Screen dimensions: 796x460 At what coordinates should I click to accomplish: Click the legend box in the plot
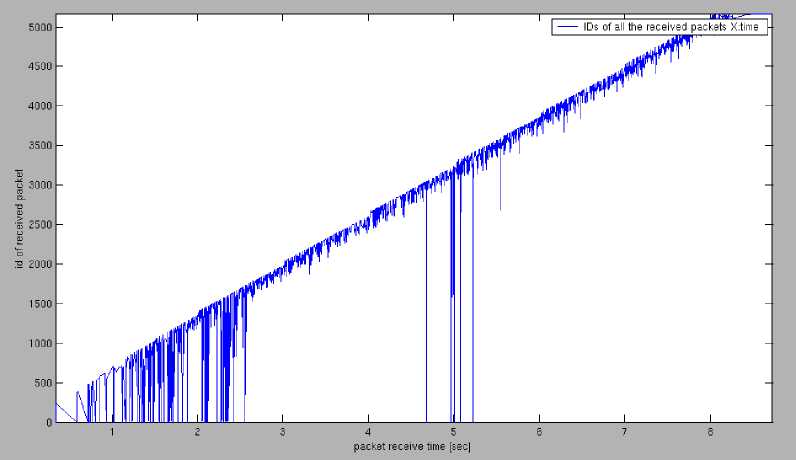pyautogui.click(x=659, y=27)
